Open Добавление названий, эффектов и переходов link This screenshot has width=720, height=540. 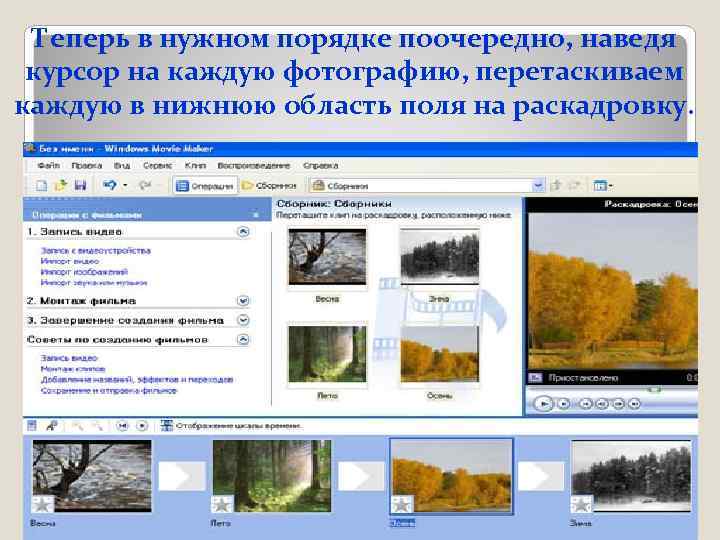click(137, 380)
